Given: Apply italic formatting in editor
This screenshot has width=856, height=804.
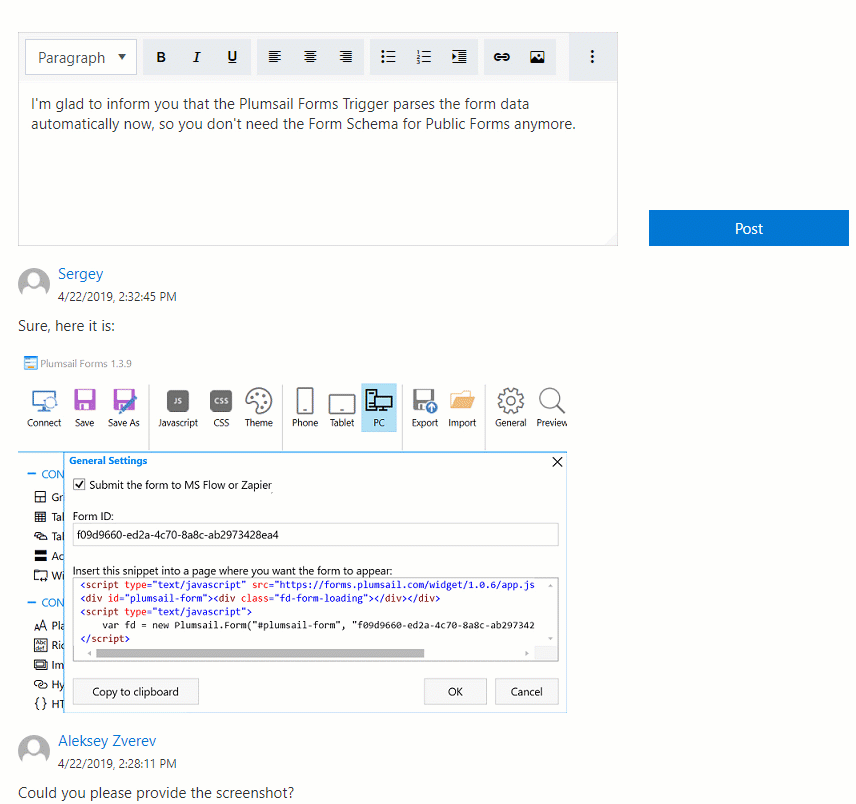Looking at the screenshot, I should (x=197, y=57).
